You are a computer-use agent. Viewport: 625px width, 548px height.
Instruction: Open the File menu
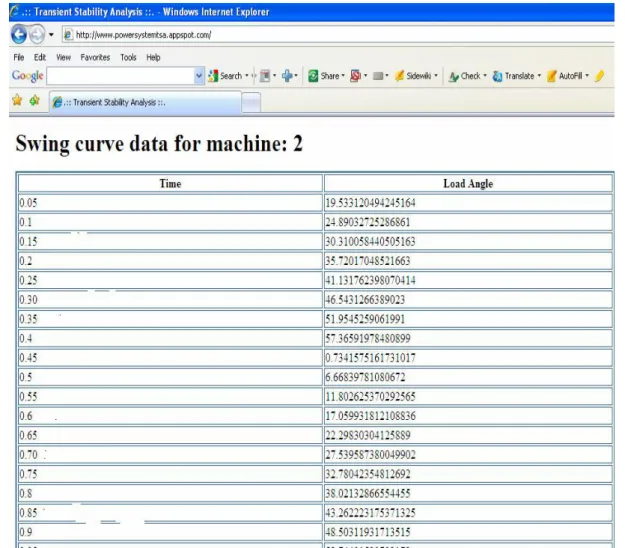point(19,57)
